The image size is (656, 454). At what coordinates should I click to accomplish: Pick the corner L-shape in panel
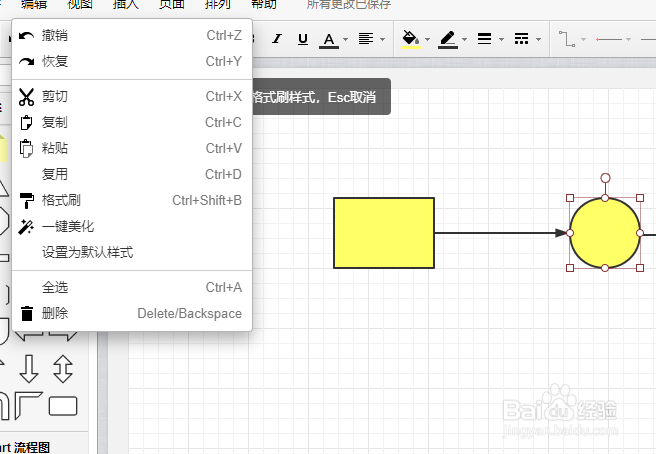tap(28, 406)
